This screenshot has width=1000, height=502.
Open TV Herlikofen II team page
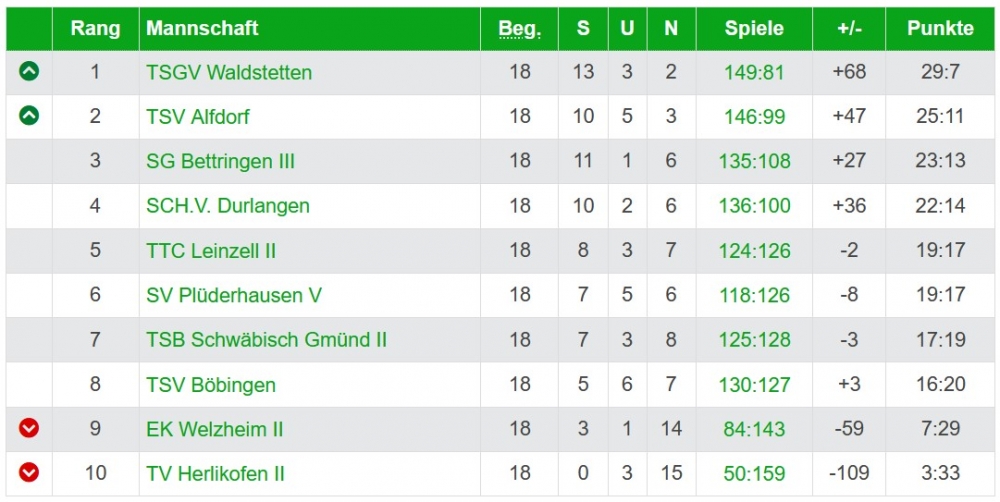(216, 474)
